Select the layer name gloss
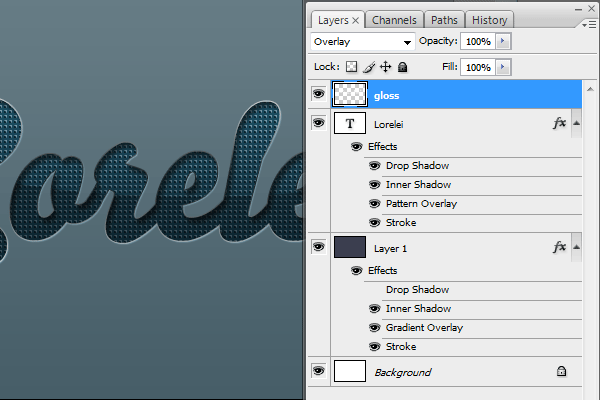The width and height of the screenshot is (600, 400). click(x=386, y=96)
